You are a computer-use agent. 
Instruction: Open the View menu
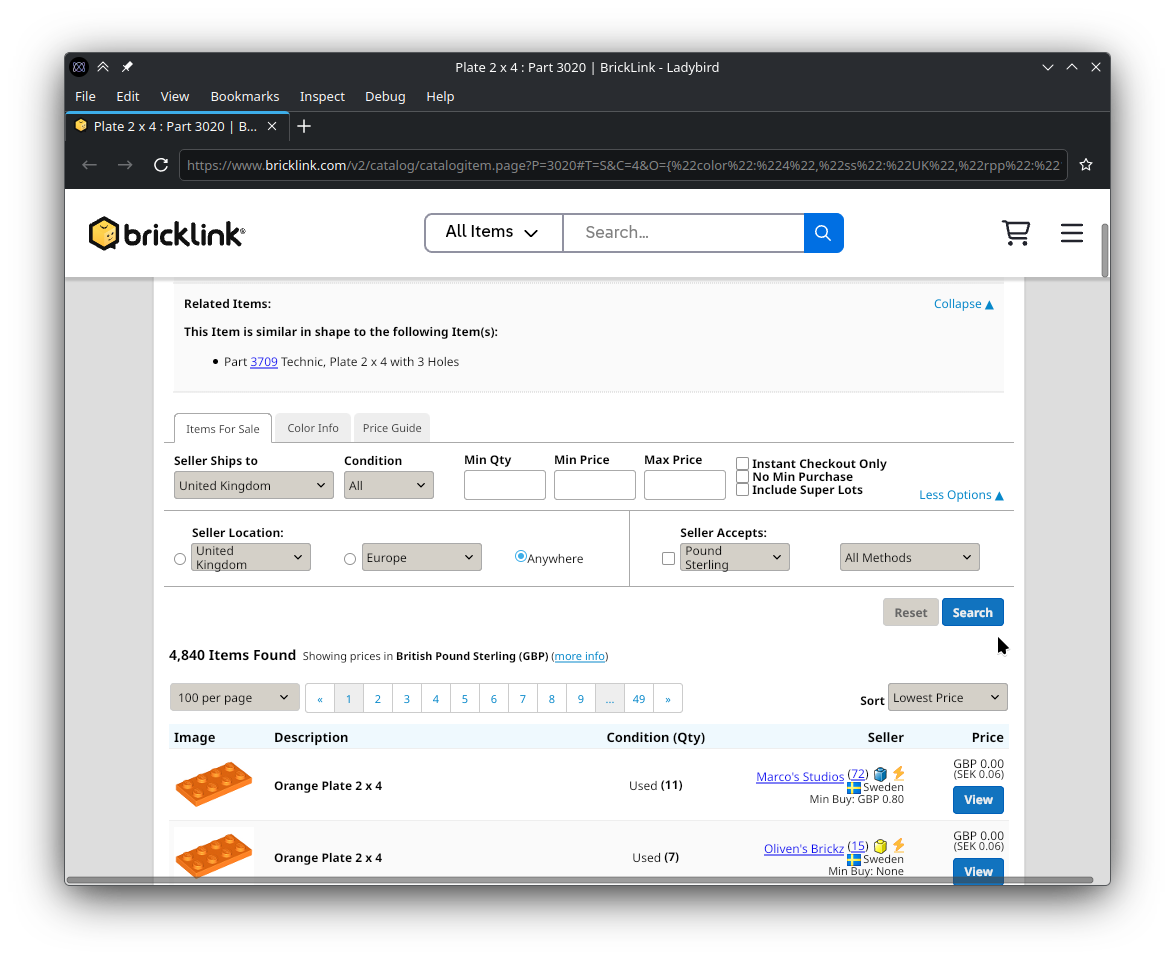175,97
